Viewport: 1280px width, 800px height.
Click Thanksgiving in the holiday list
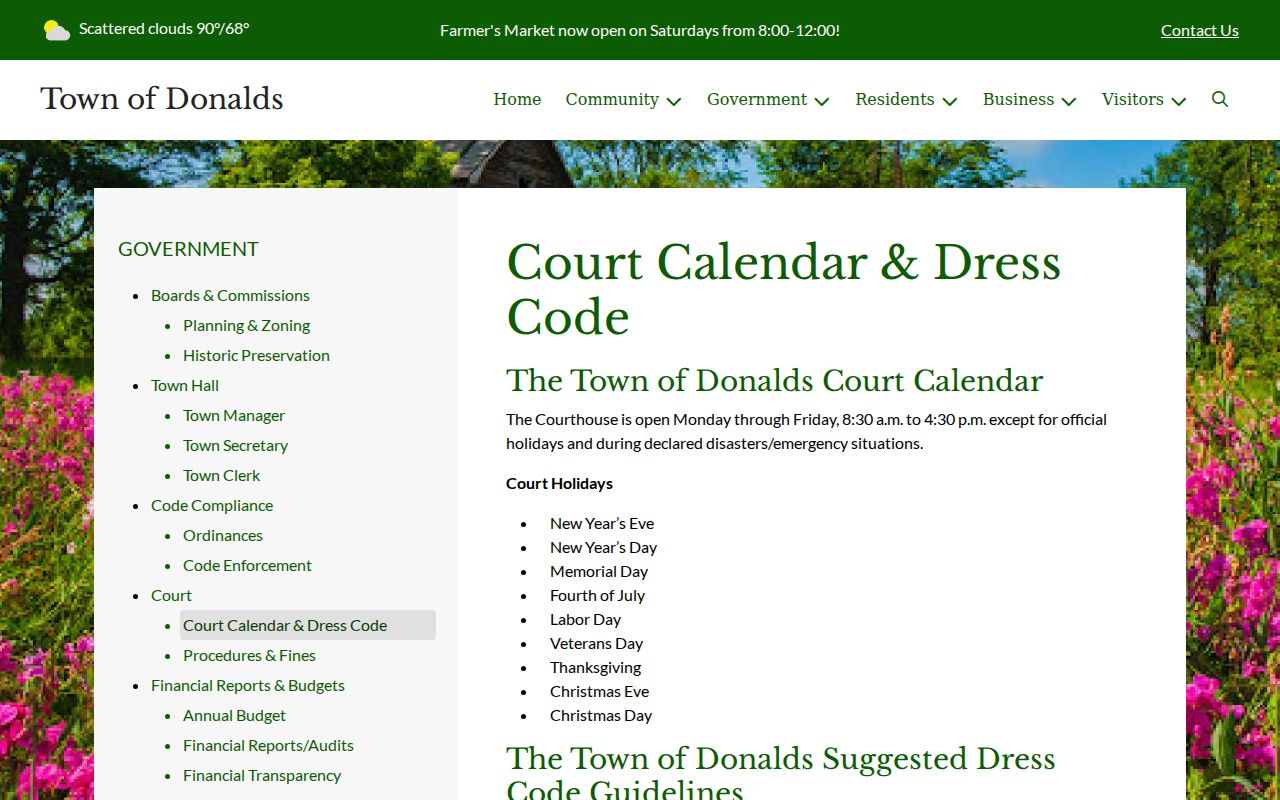point(595,667)
